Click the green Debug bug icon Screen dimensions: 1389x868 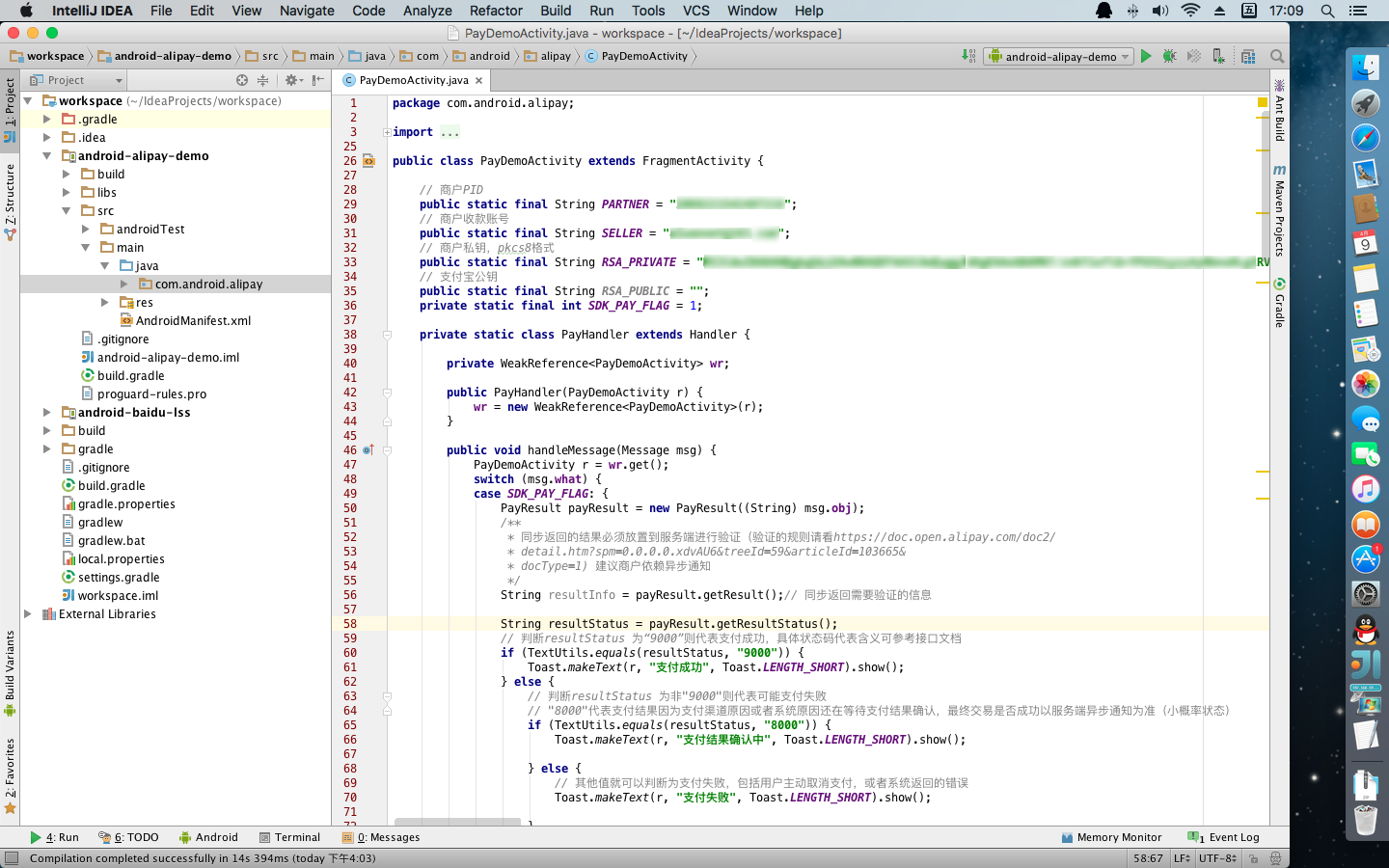[x=1169, y=56]
